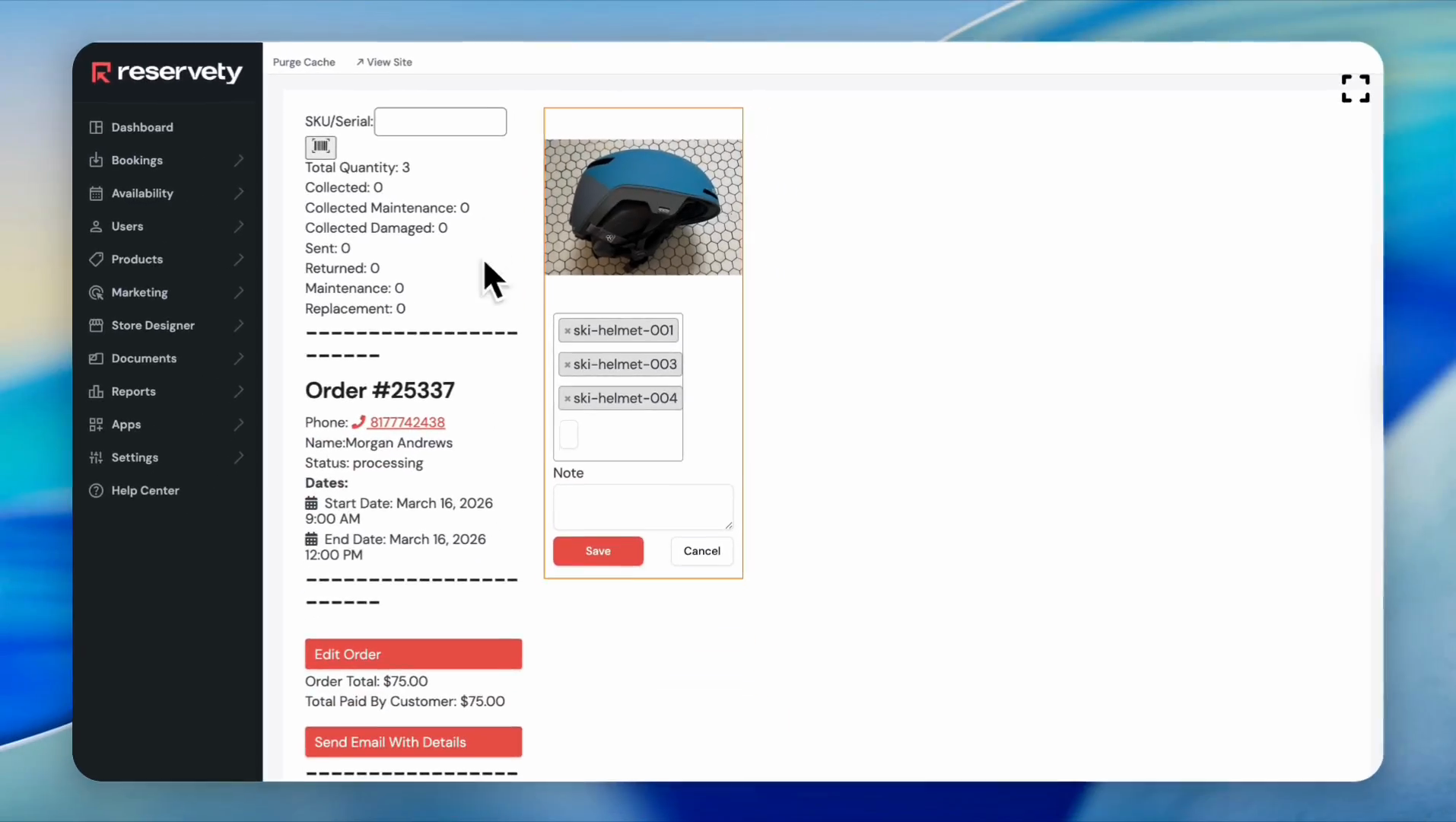Click into the Note text area

coord(642,507)
